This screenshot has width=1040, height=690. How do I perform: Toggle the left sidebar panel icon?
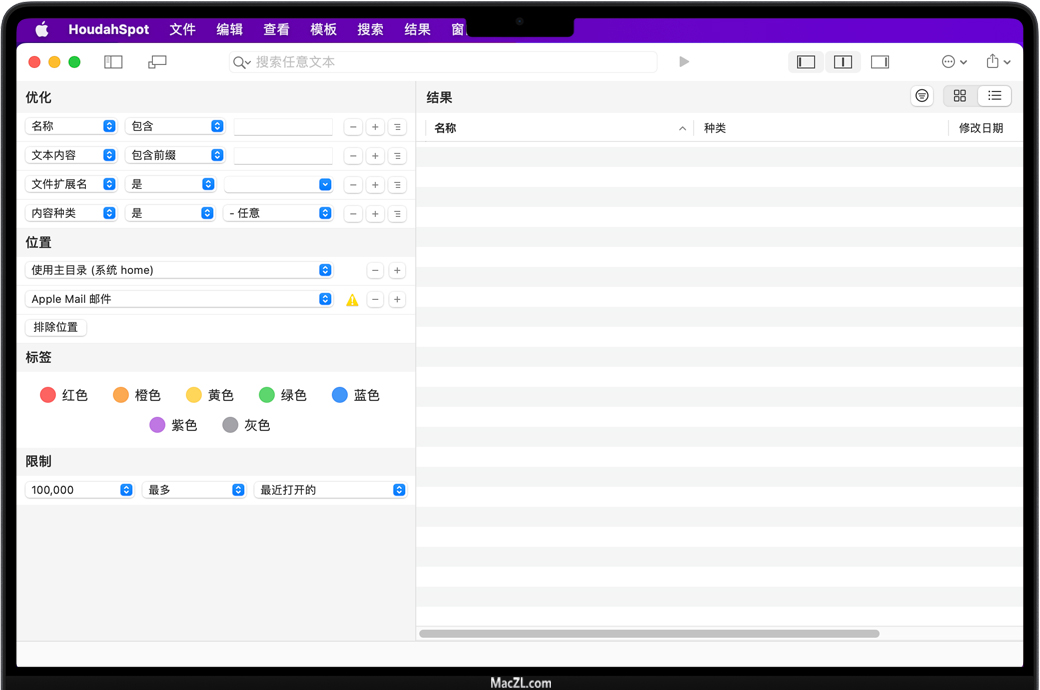113,62
